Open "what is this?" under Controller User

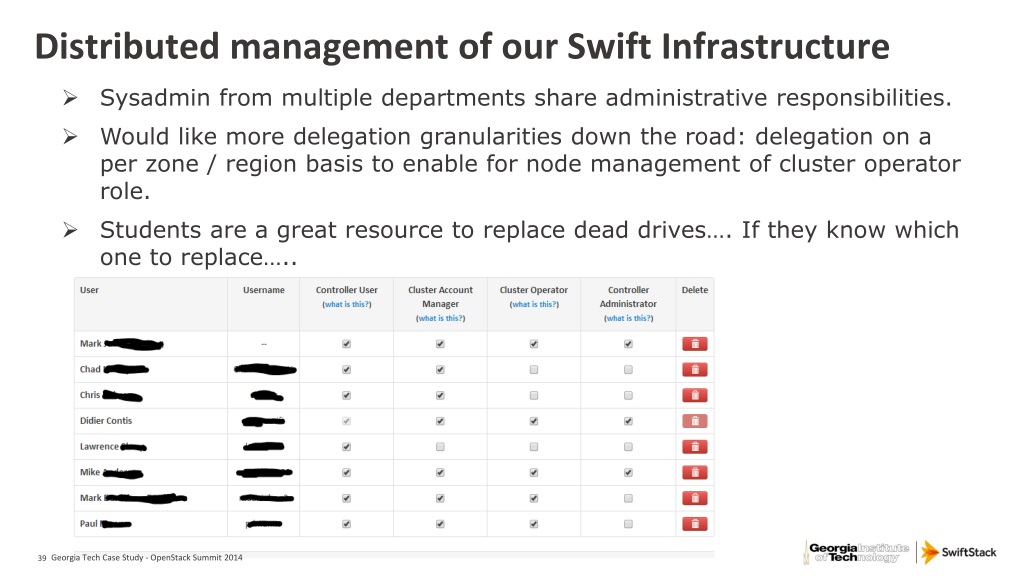click(x=346, y=304)
